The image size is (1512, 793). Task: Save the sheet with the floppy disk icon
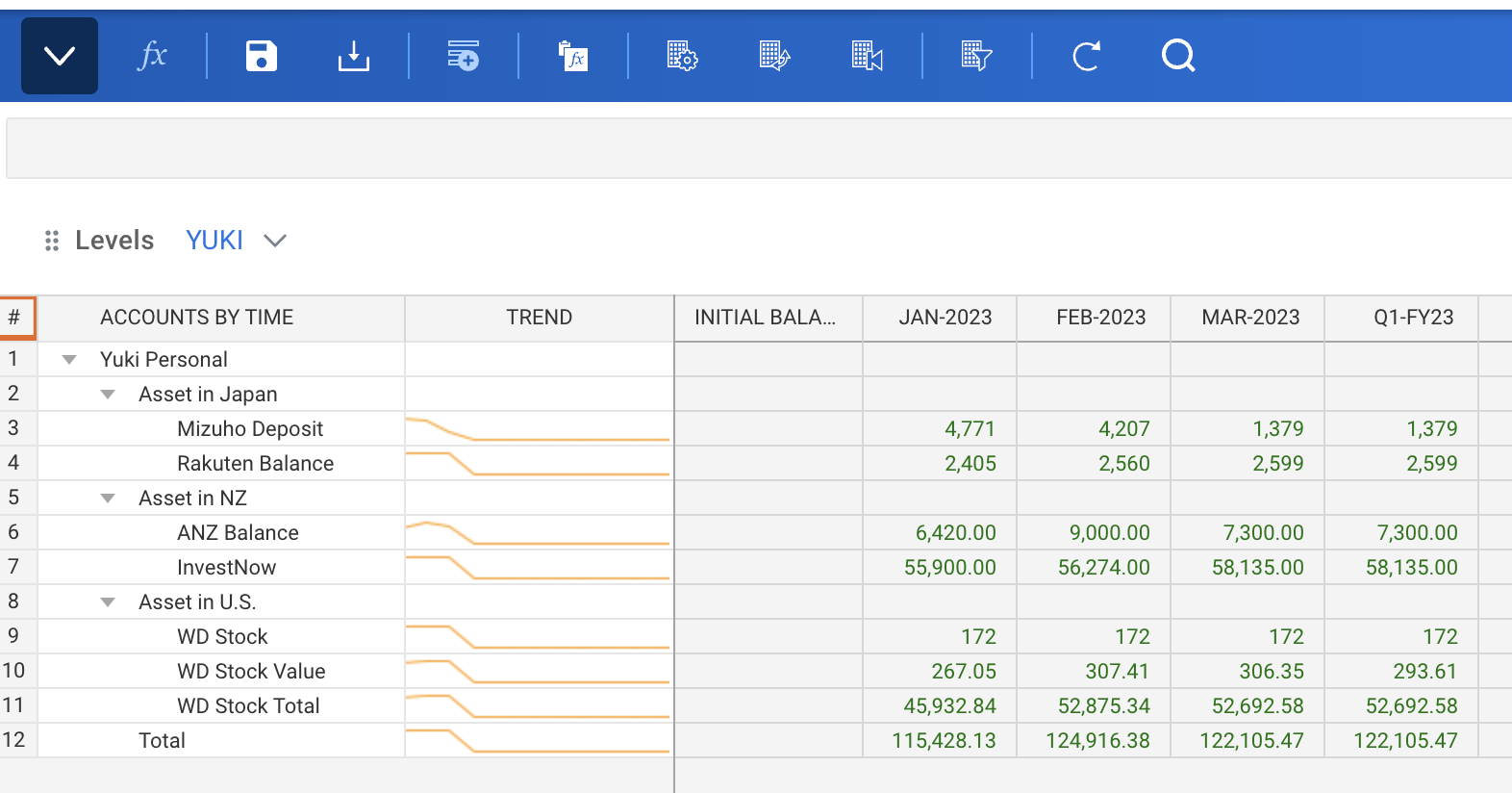[261, 56]
